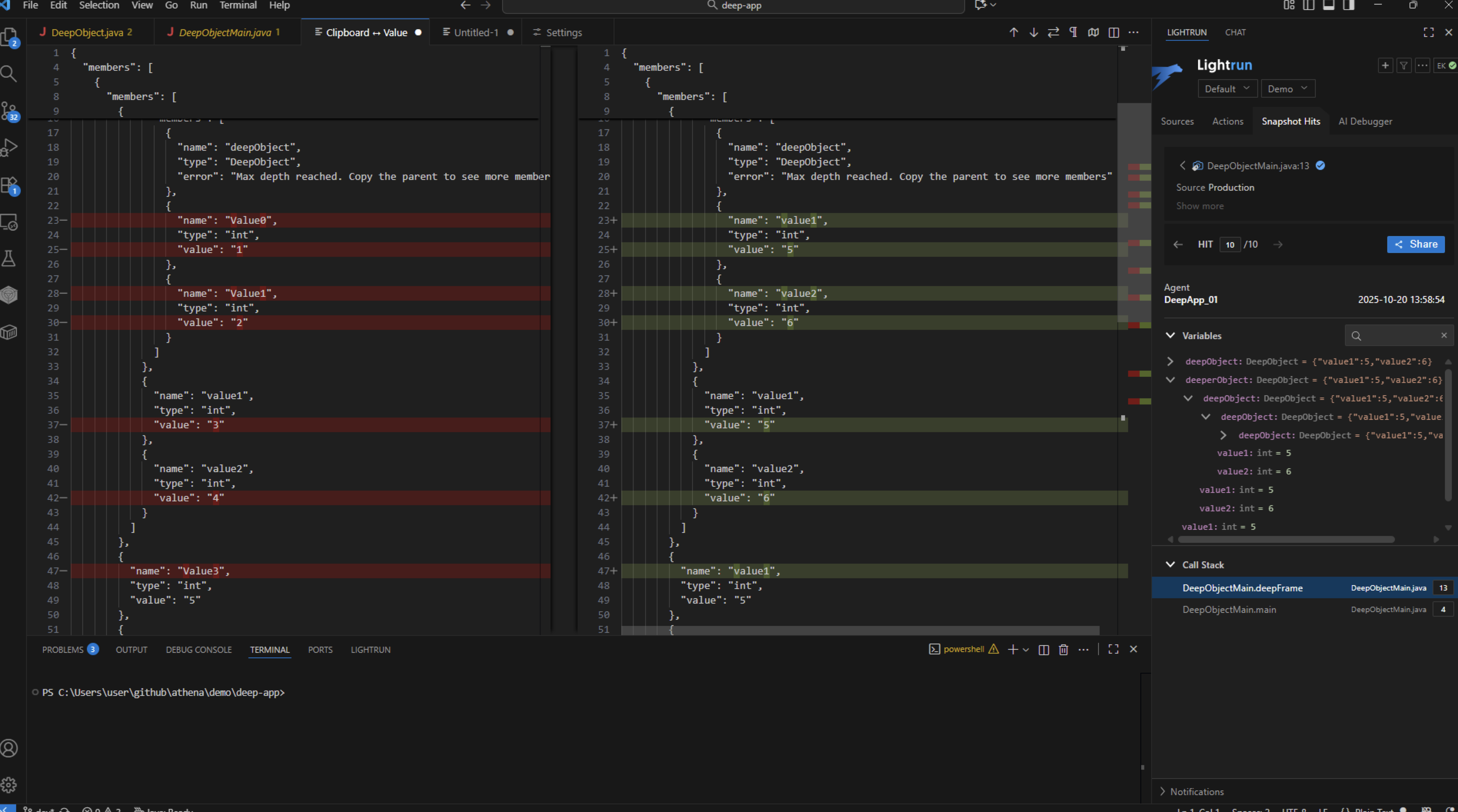The image size is (1458, 812).
Task: Collapse deeperObject variable node
Action: [1170, 380]
